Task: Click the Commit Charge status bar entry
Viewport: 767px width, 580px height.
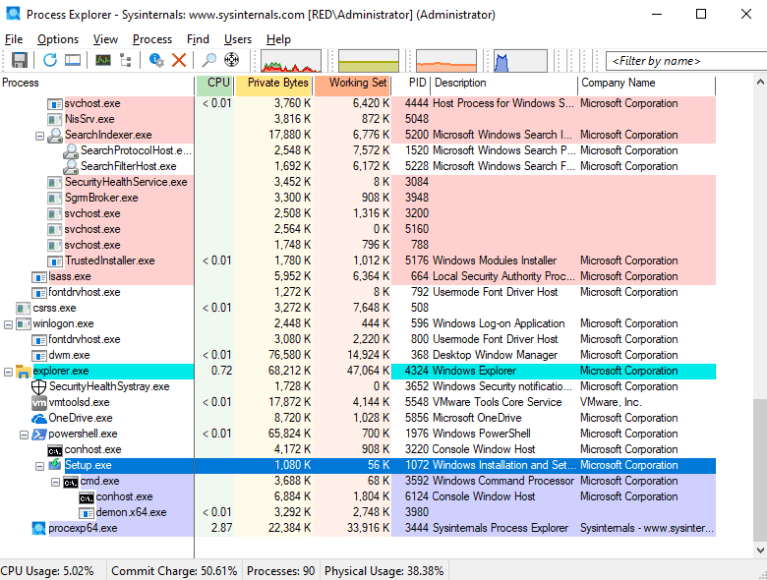Action: click(174, 571)
